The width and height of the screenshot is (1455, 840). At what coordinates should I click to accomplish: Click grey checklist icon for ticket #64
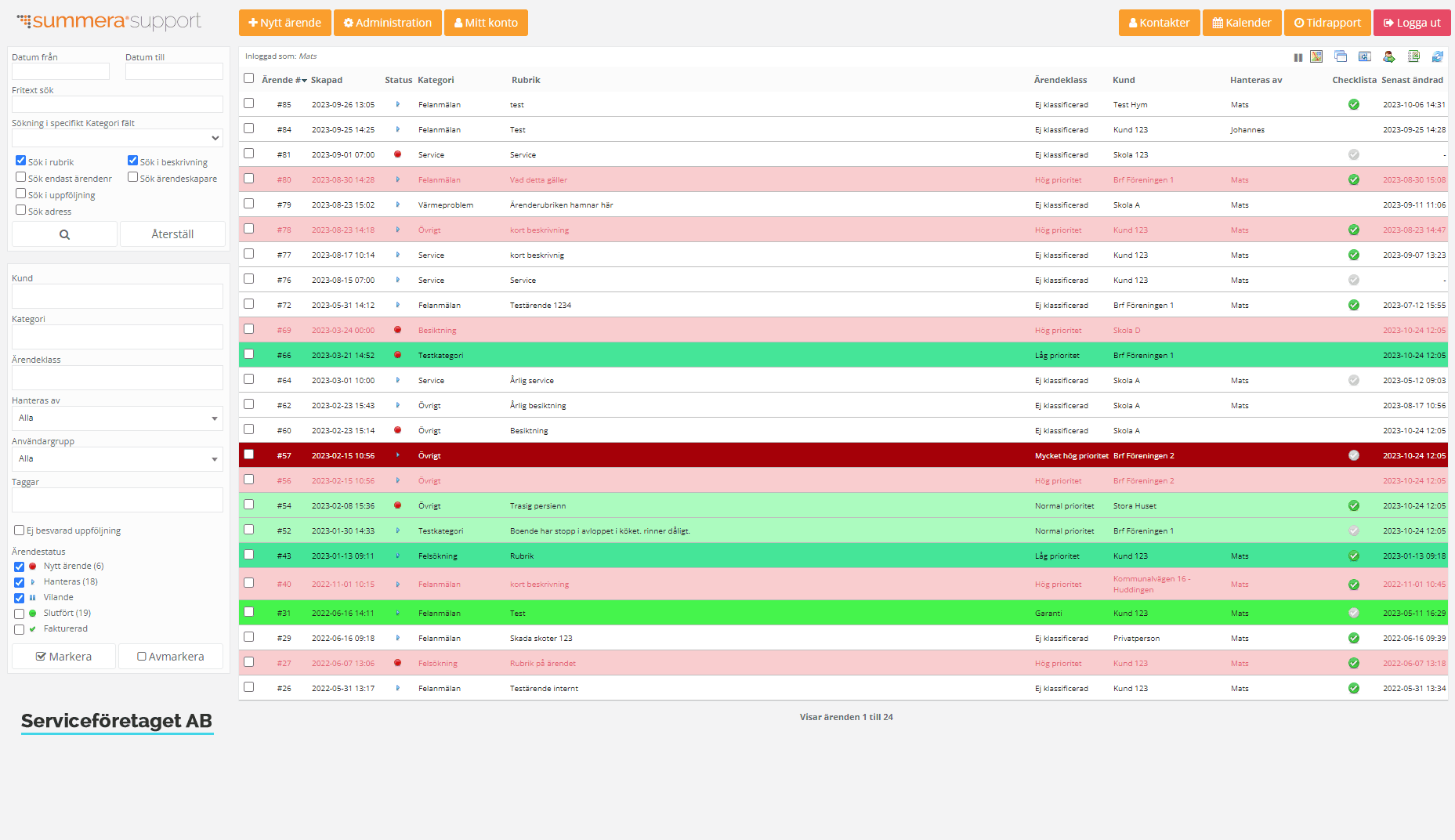pos(1354,380)
